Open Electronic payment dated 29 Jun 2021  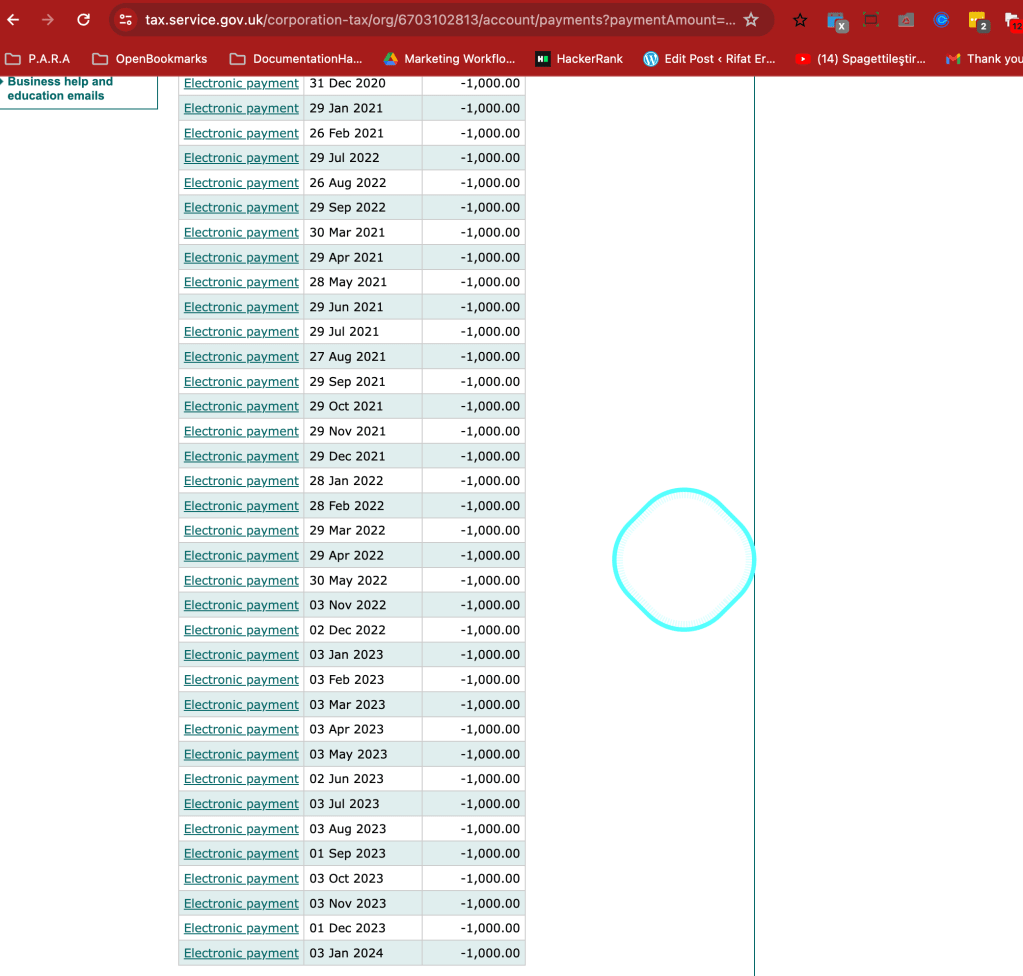pyautogui.click(x=241, y=307)
